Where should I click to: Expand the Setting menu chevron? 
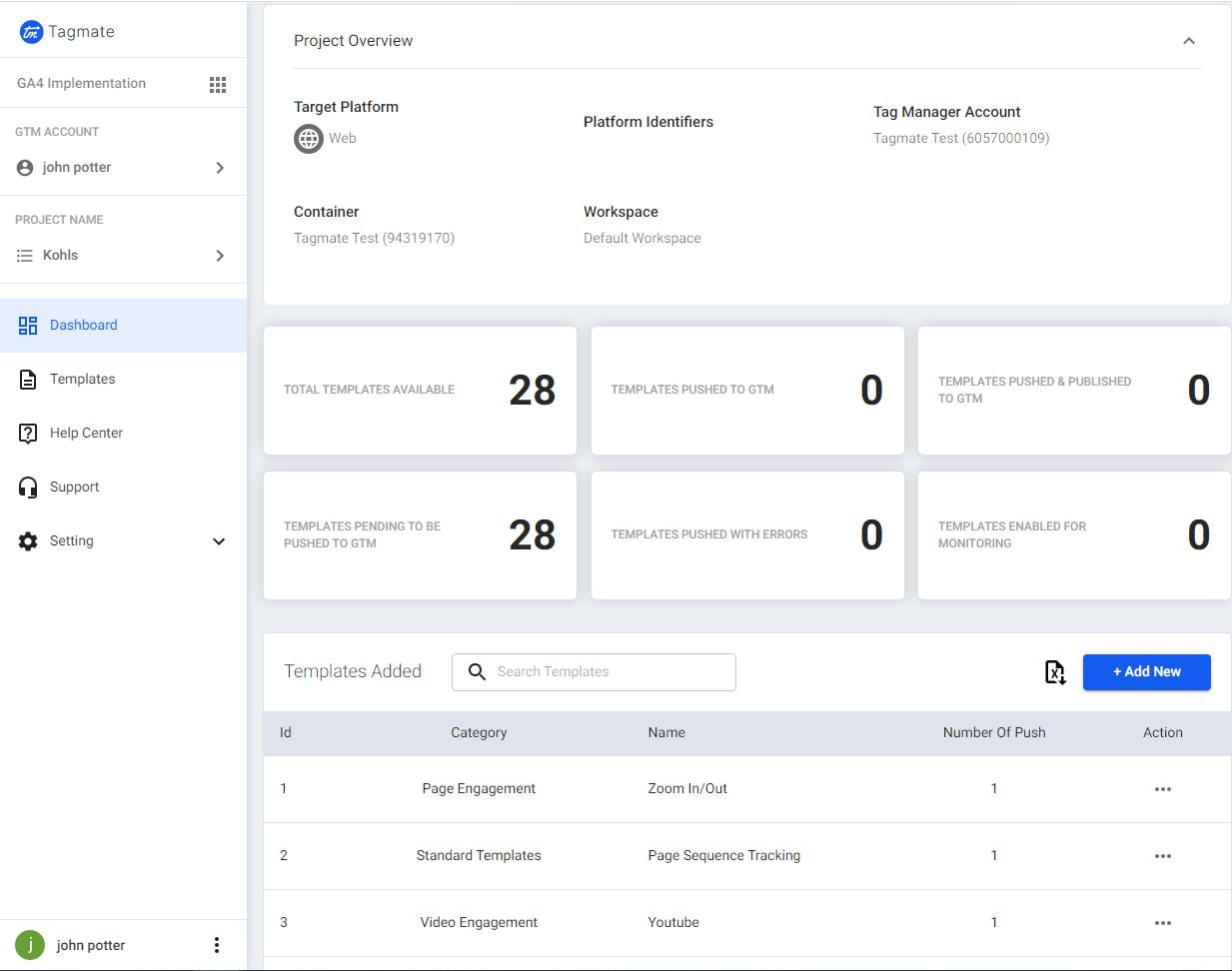[218, 541]
